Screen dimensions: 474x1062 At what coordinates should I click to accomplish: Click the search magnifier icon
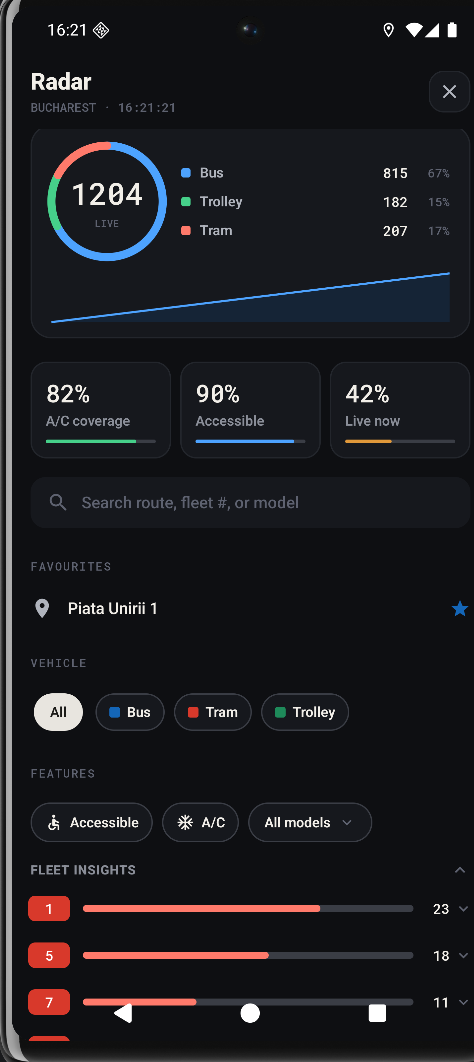(x=58, y=502)
